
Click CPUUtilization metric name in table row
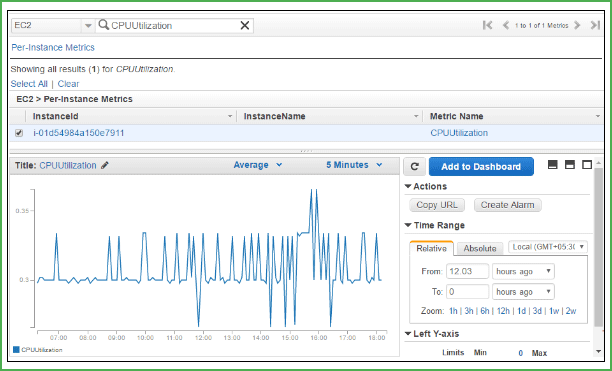tap(459, 133)
